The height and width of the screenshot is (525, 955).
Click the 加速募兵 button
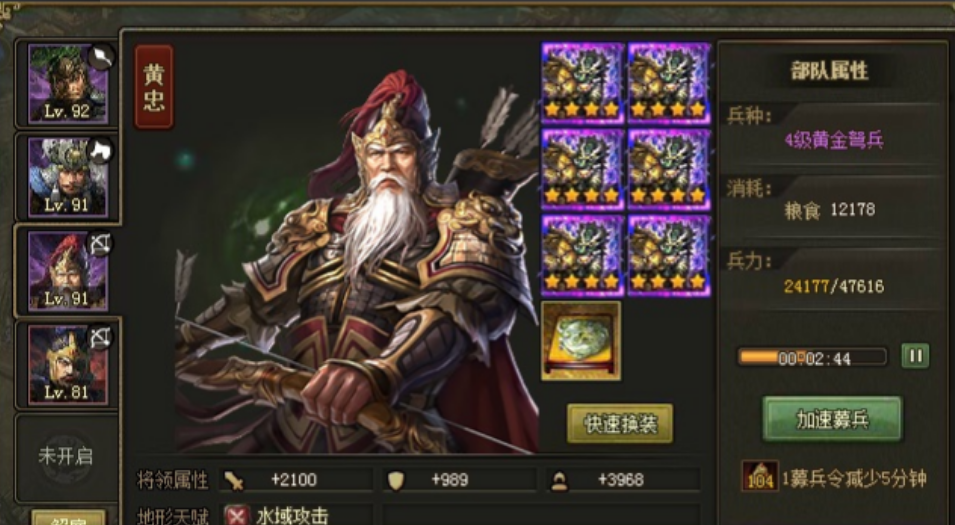click(x=832, y=419)
